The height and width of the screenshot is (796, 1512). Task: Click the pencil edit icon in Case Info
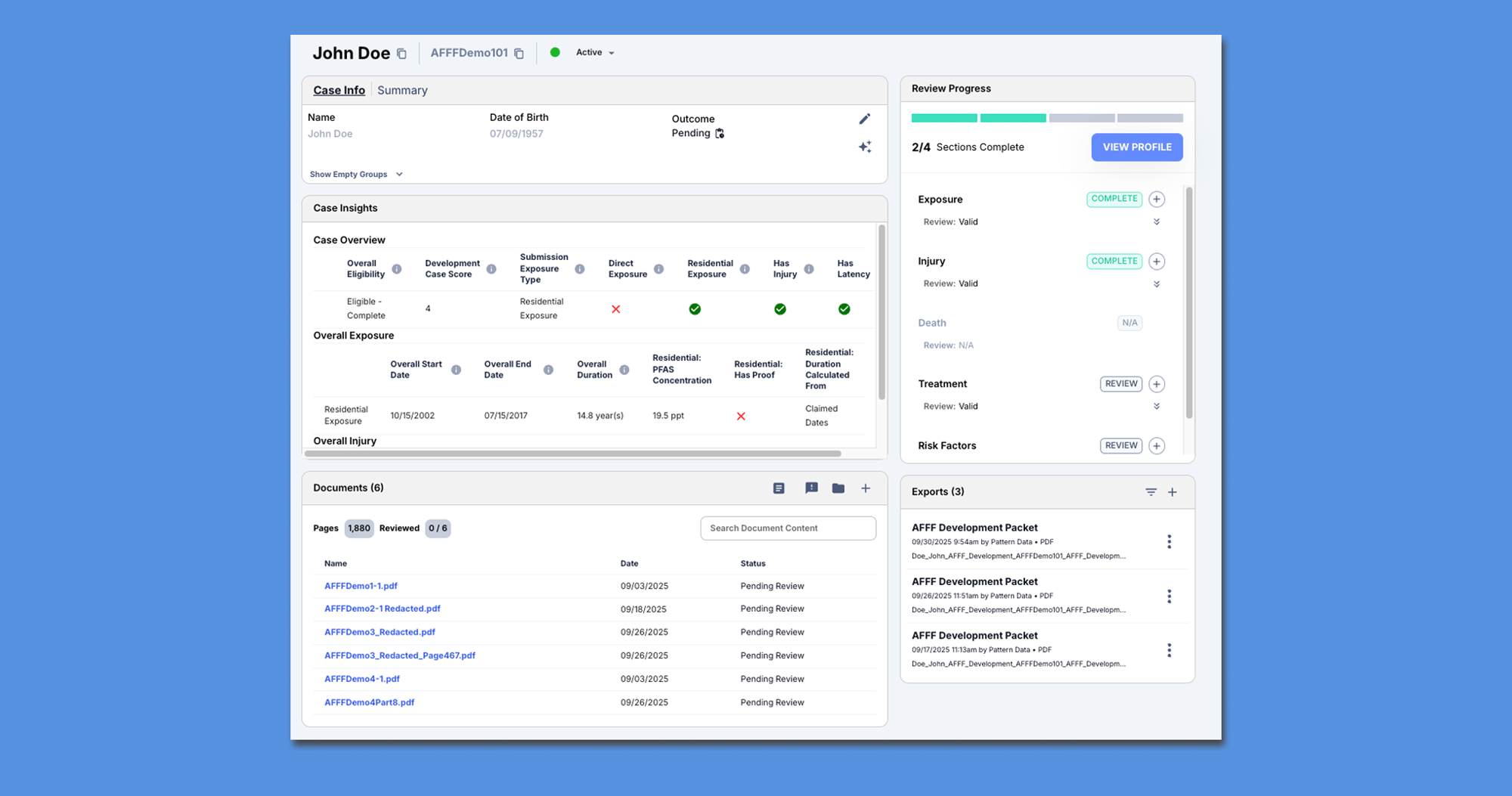point(865,119)
